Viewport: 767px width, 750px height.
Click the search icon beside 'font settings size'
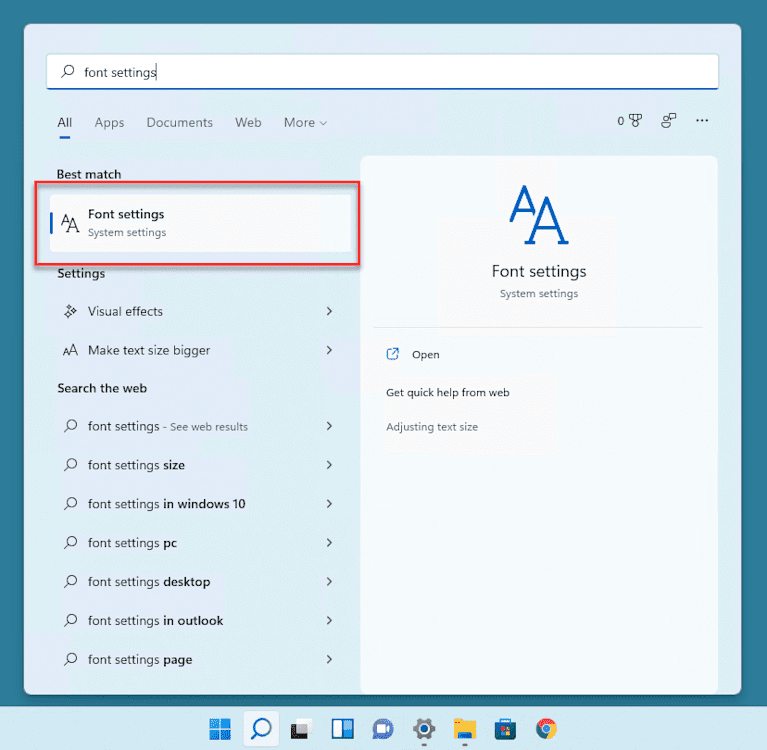(70, 464)
